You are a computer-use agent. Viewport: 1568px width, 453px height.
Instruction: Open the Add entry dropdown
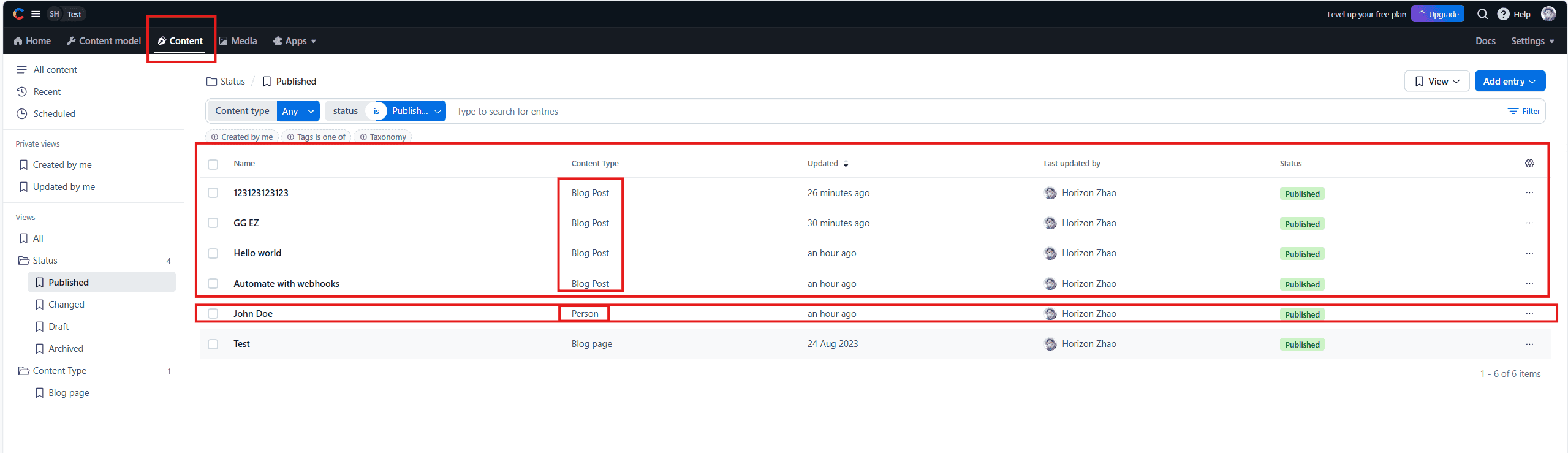click(1509, 81)
